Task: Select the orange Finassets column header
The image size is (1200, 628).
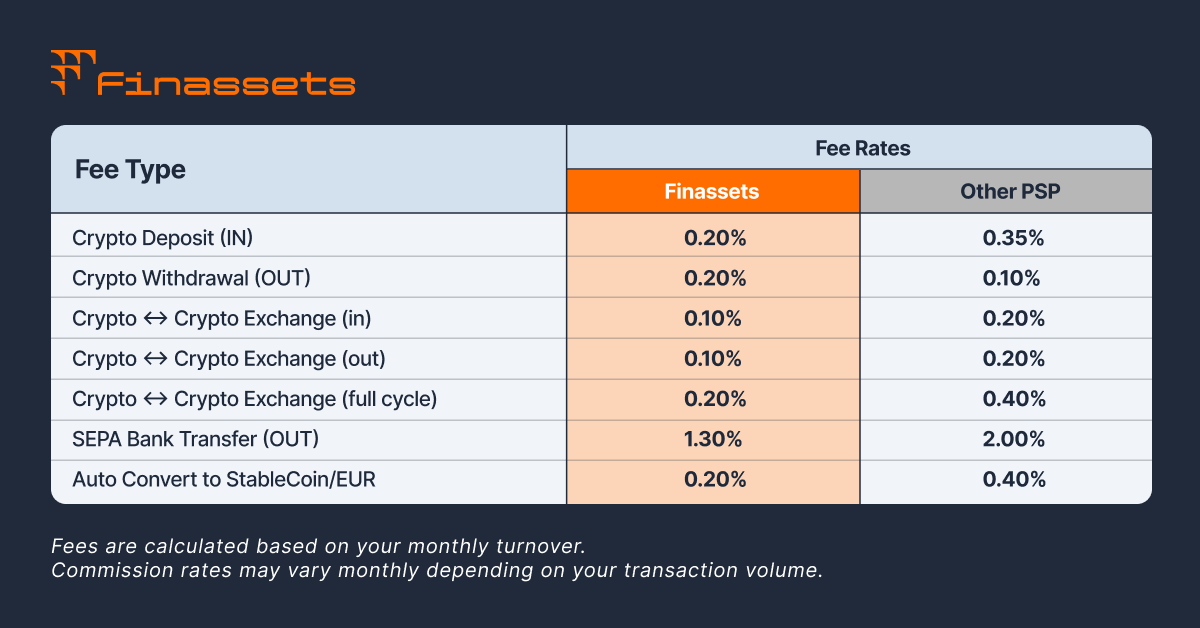Action: coord(712,191)
